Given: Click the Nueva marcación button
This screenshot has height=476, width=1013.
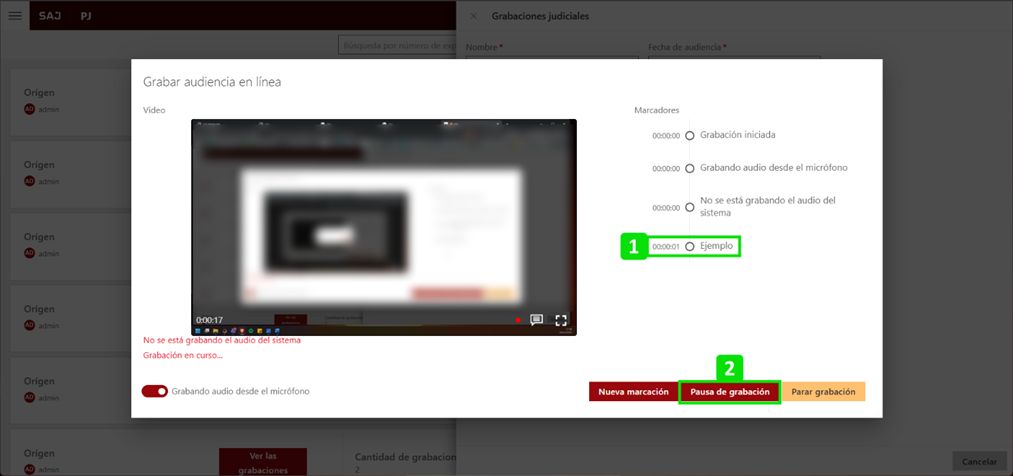Looking at the screenshot, I should pyautogui.click(x=633, y=392).
